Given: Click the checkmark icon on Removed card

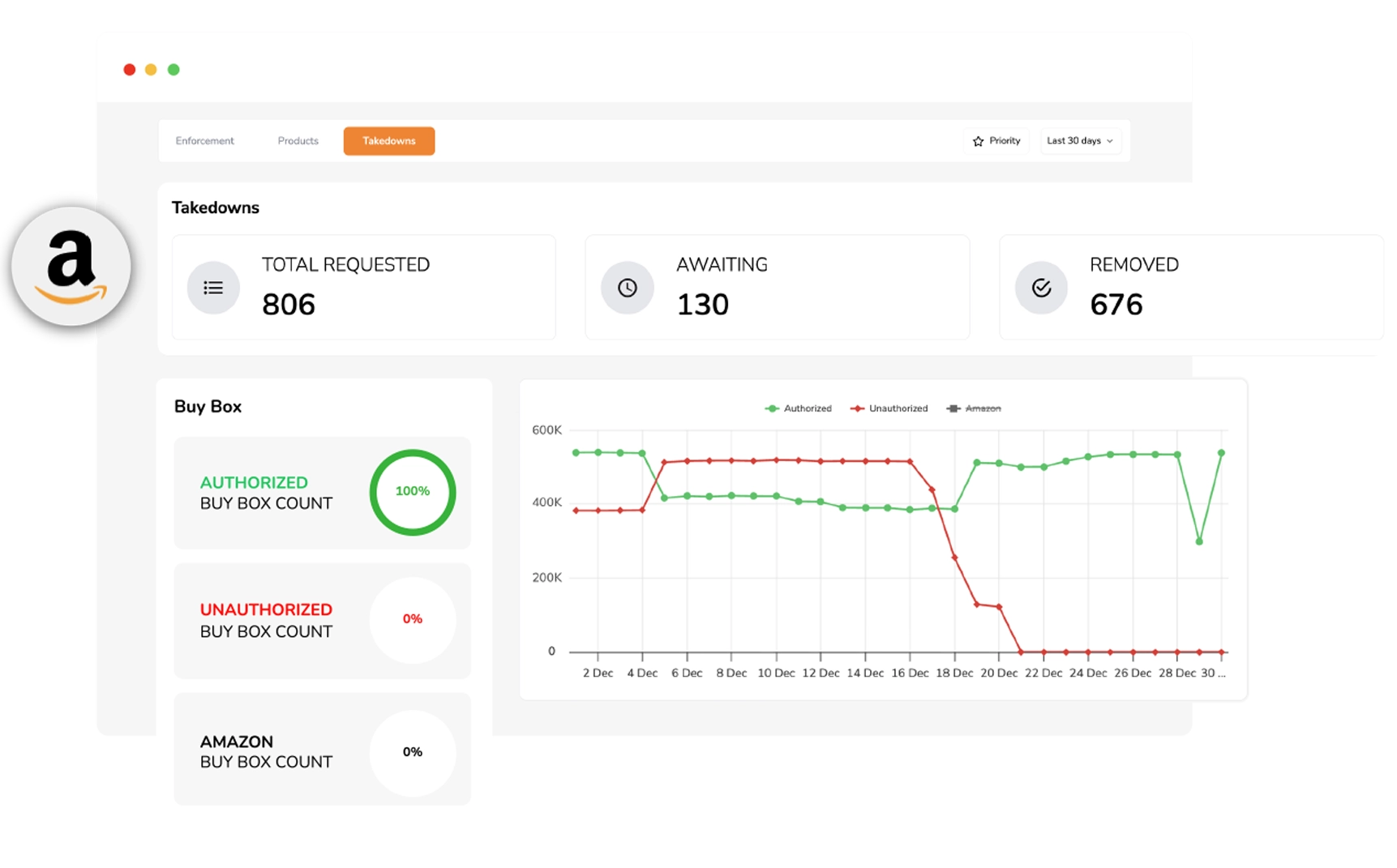Looking at the screenshot, I should [1041, 287].
